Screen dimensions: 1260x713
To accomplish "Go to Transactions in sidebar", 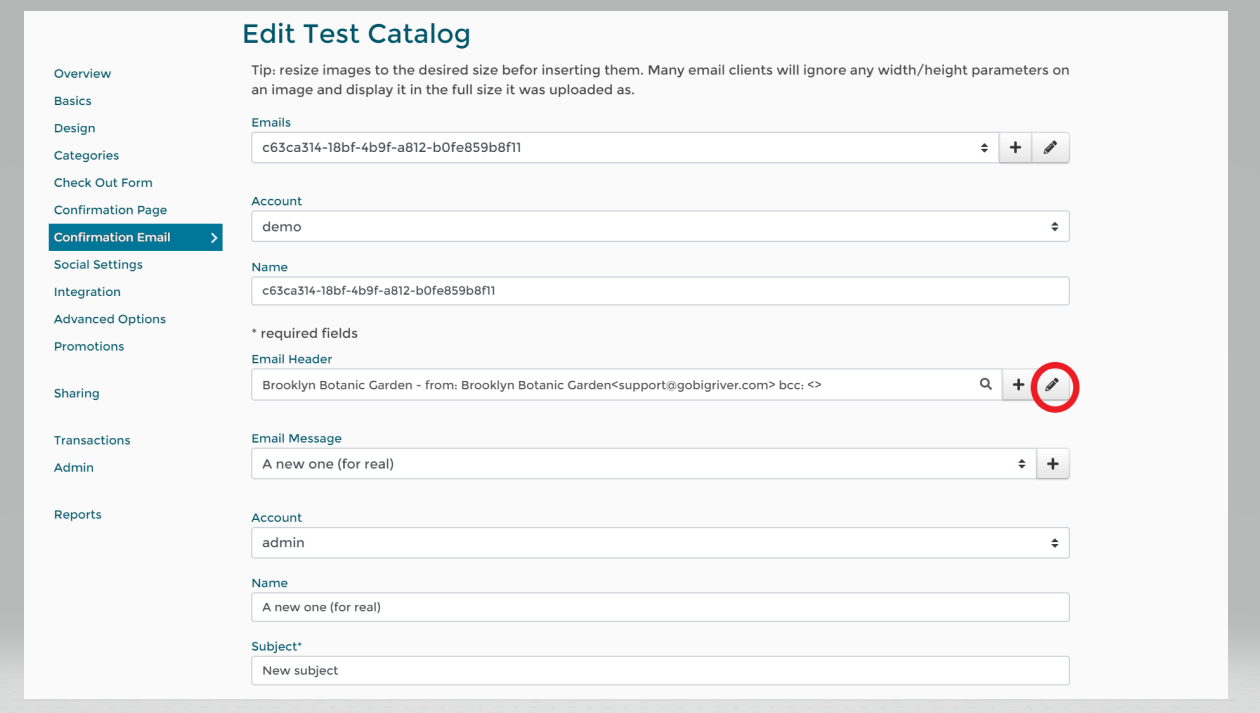I will tap(92, 440).
